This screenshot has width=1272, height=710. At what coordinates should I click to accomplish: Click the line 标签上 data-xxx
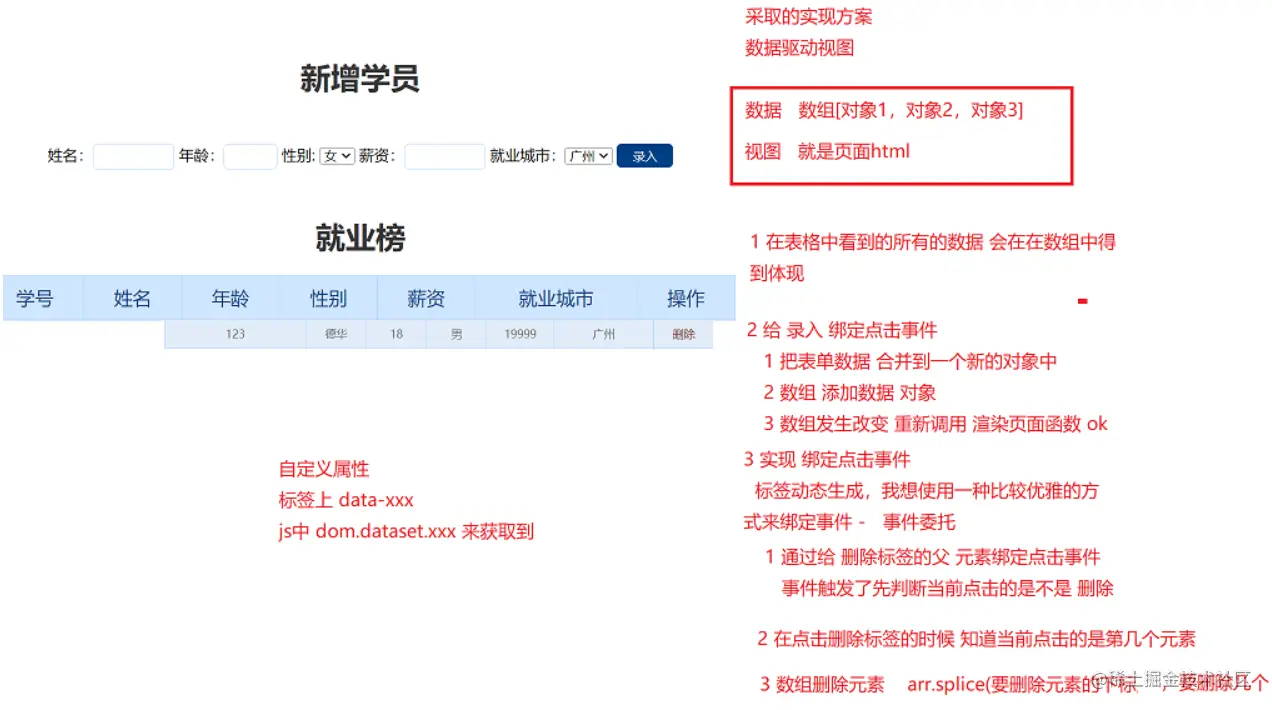tap(346, 500)
